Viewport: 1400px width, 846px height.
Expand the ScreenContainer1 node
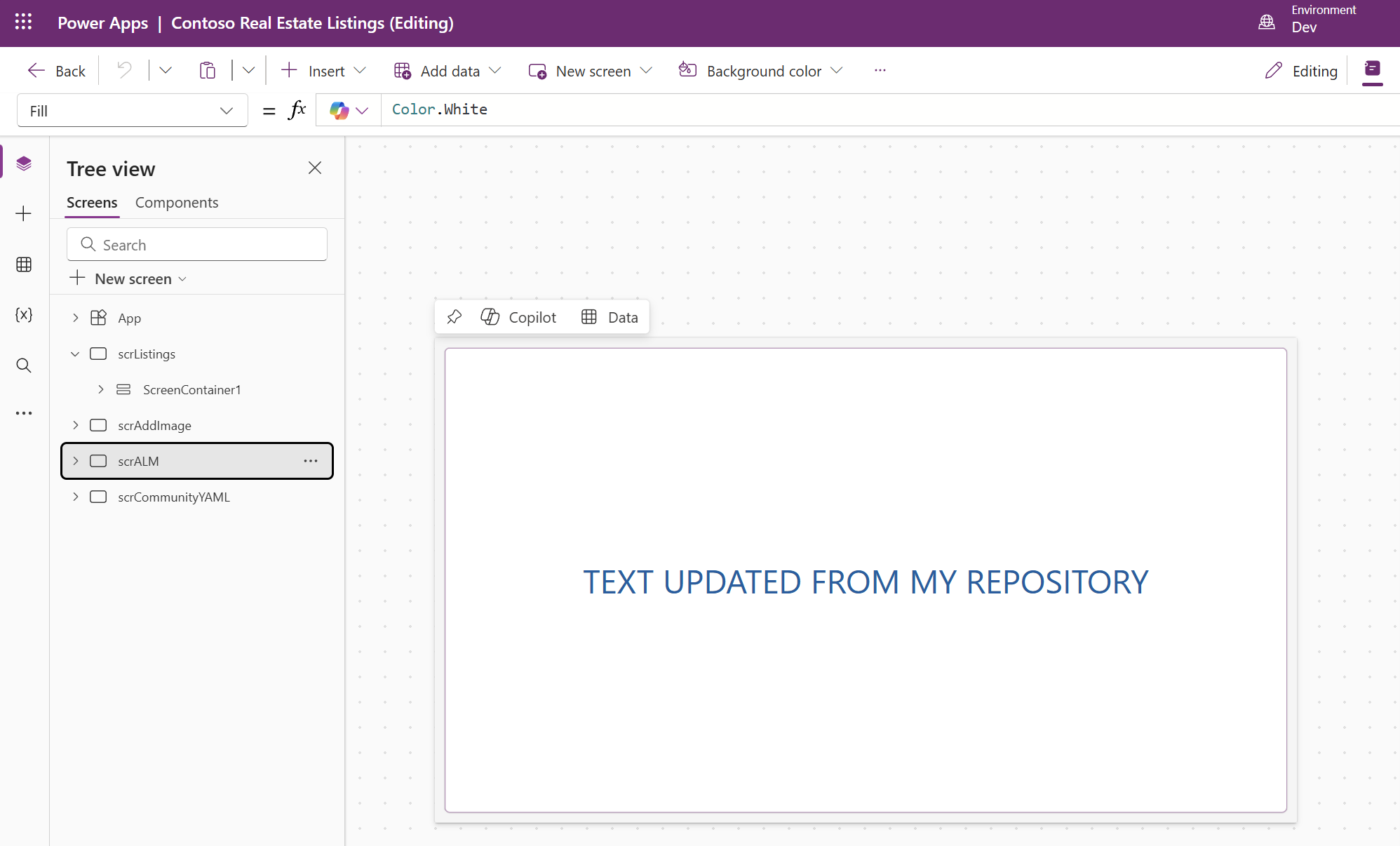coord(101,389)
